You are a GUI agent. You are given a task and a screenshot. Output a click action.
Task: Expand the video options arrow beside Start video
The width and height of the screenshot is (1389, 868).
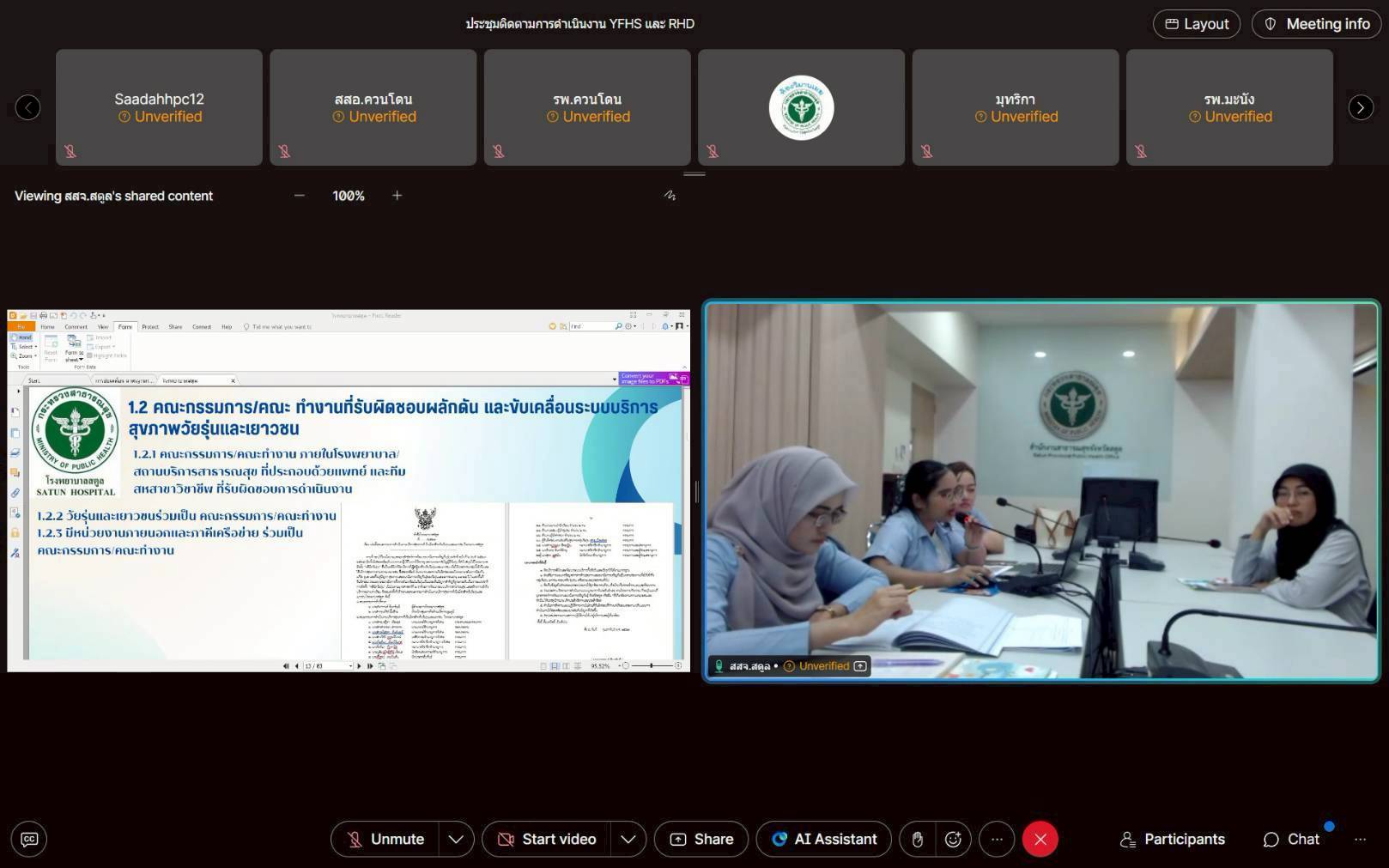point(628,839)
